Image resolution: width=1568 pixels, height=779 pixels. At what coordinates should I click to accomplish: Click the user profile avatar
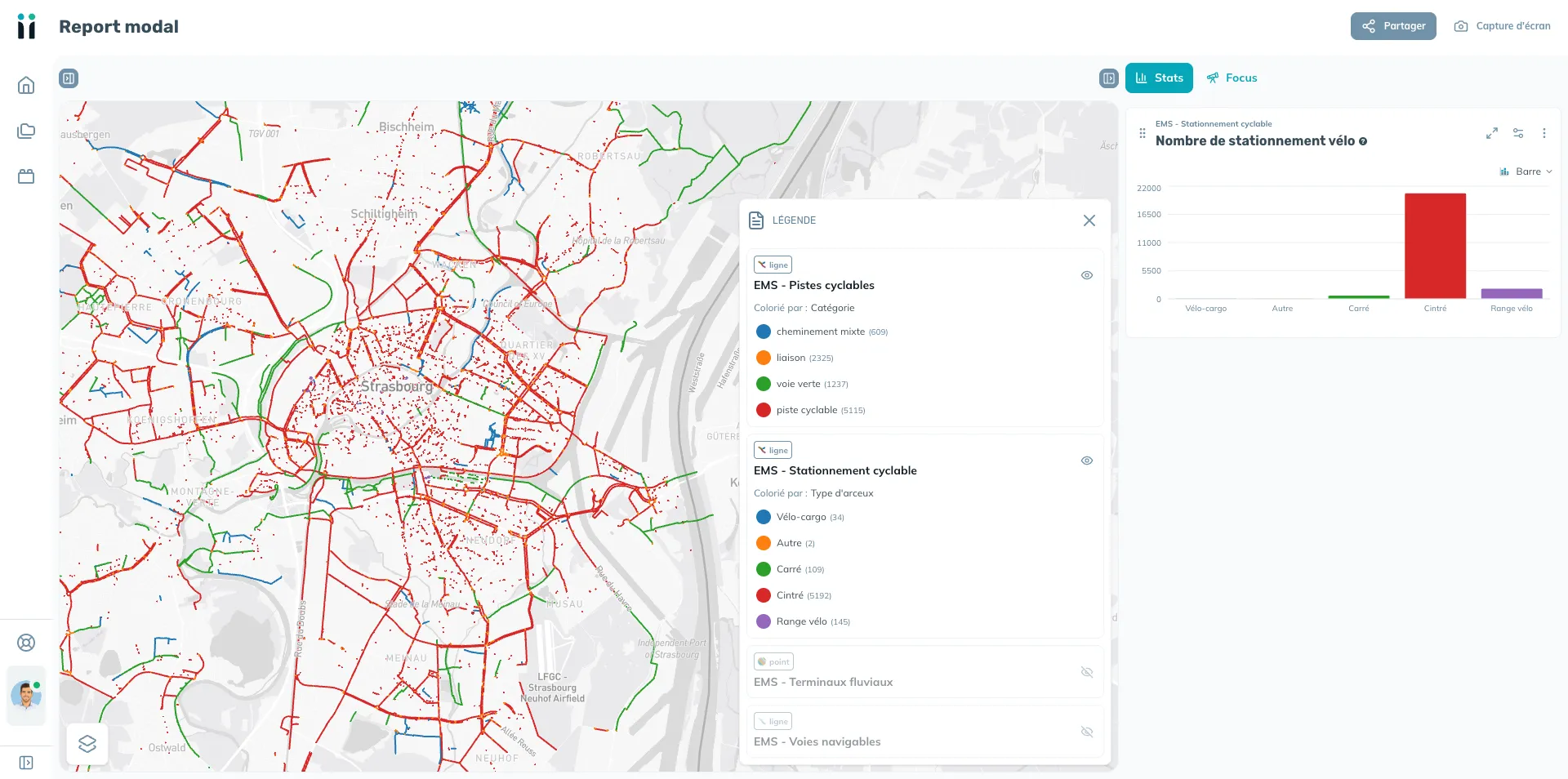26,696
